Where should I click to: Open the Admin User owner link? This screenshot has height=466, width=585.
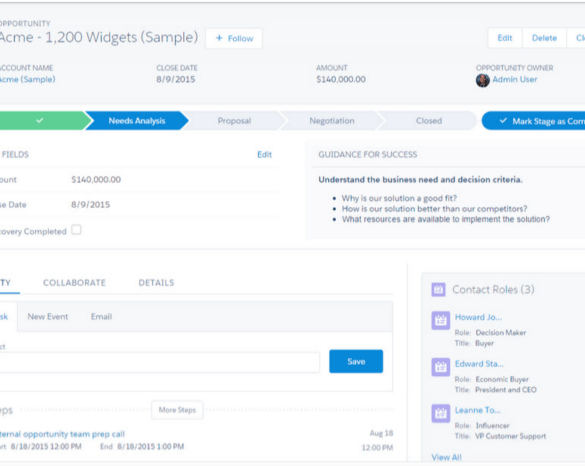coord(514,79)
